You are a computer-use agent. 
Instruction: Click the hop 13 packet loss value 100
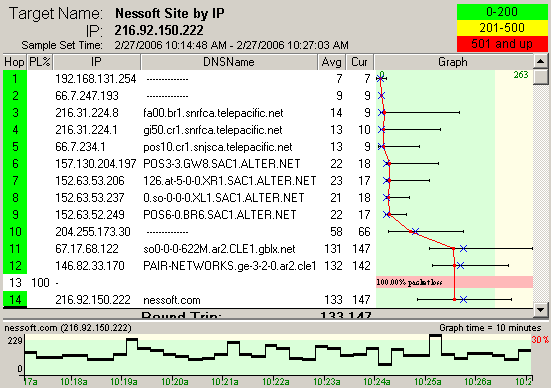click(40, 283)
